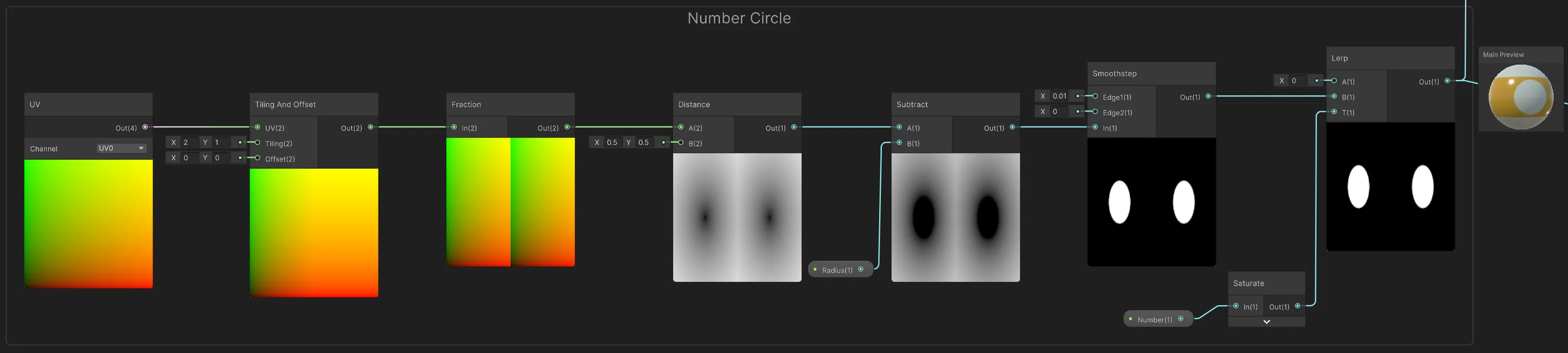1568x353 pixels.
Task: Click the Smoothstep Edge2(1) input port
Action: (x=1095, y=111)
